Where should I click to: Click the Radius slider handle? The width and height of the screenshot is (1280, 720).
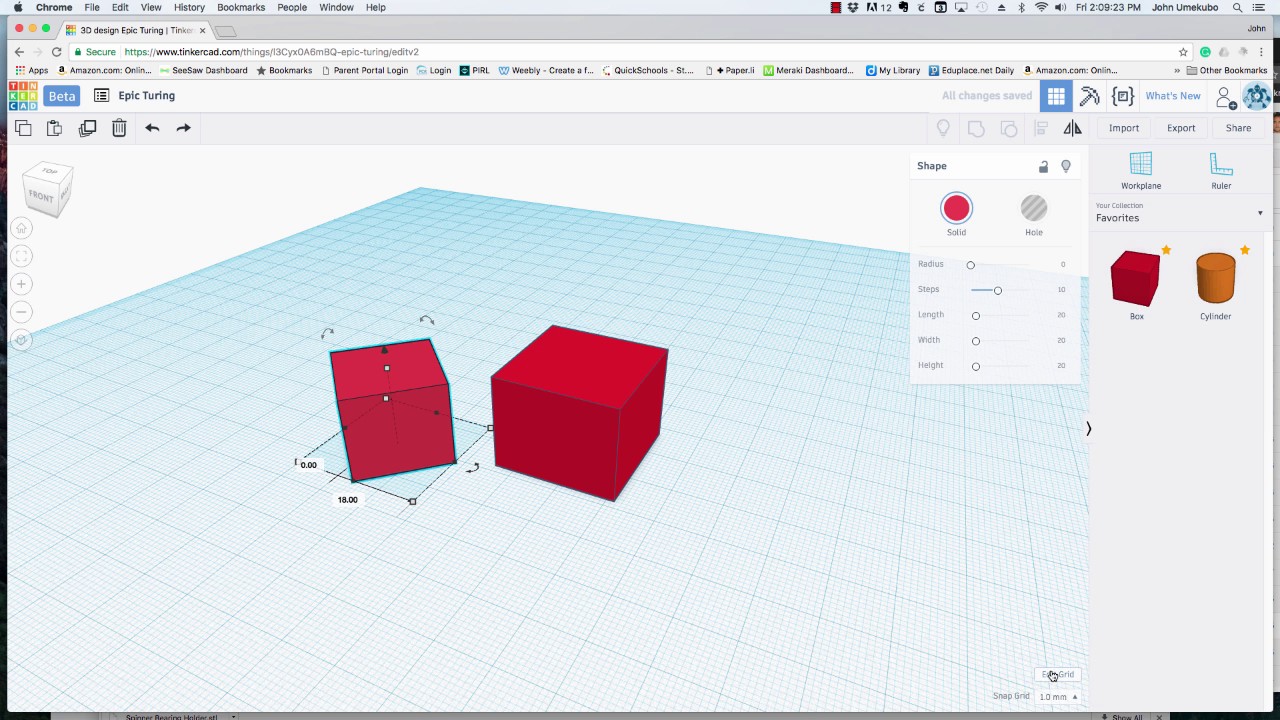click(x=970, y=265)
